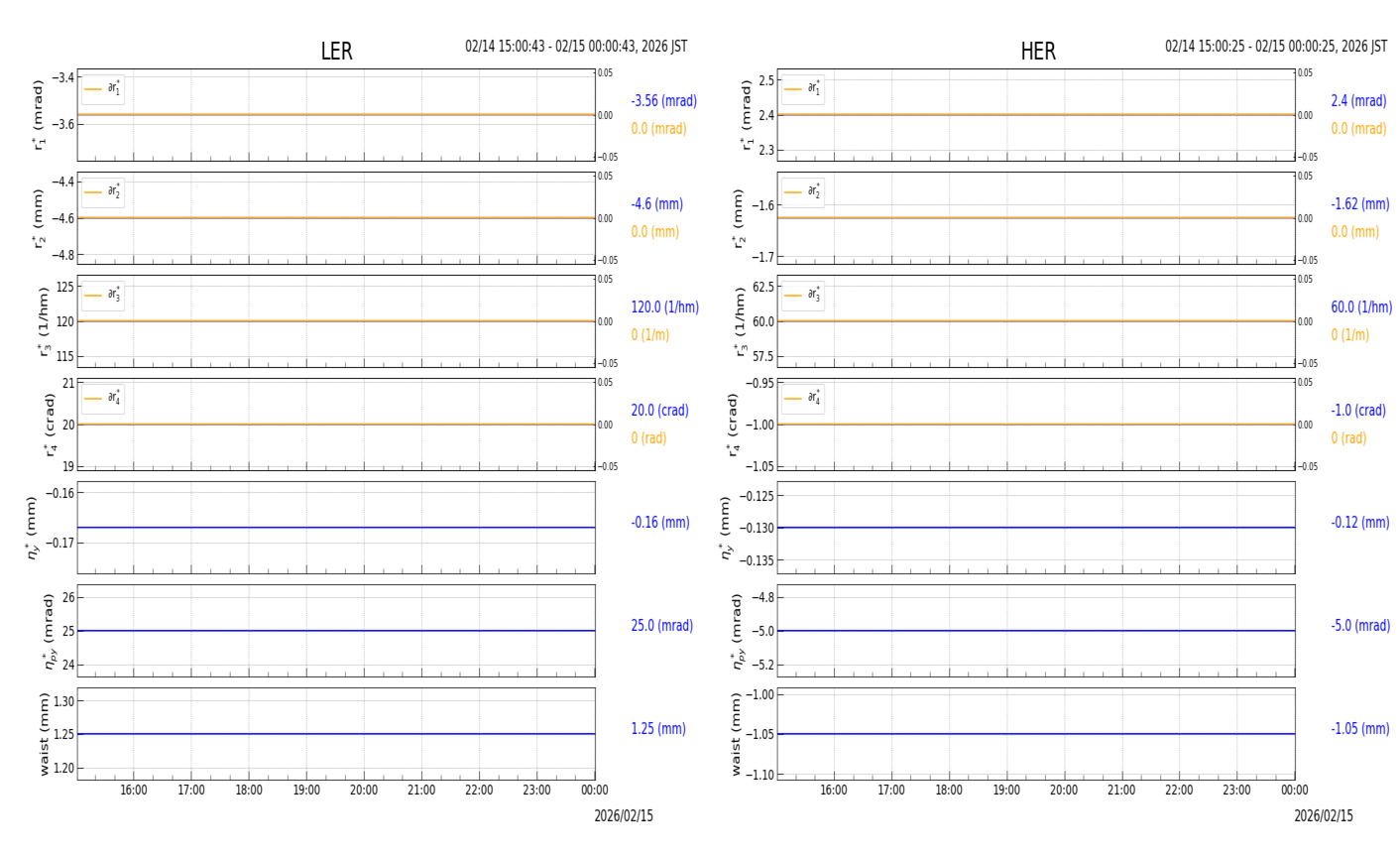Click the LER 120.0 (1/hm) value label
Viewport: 1400px width, 857px height.
(x=664, y=307)
